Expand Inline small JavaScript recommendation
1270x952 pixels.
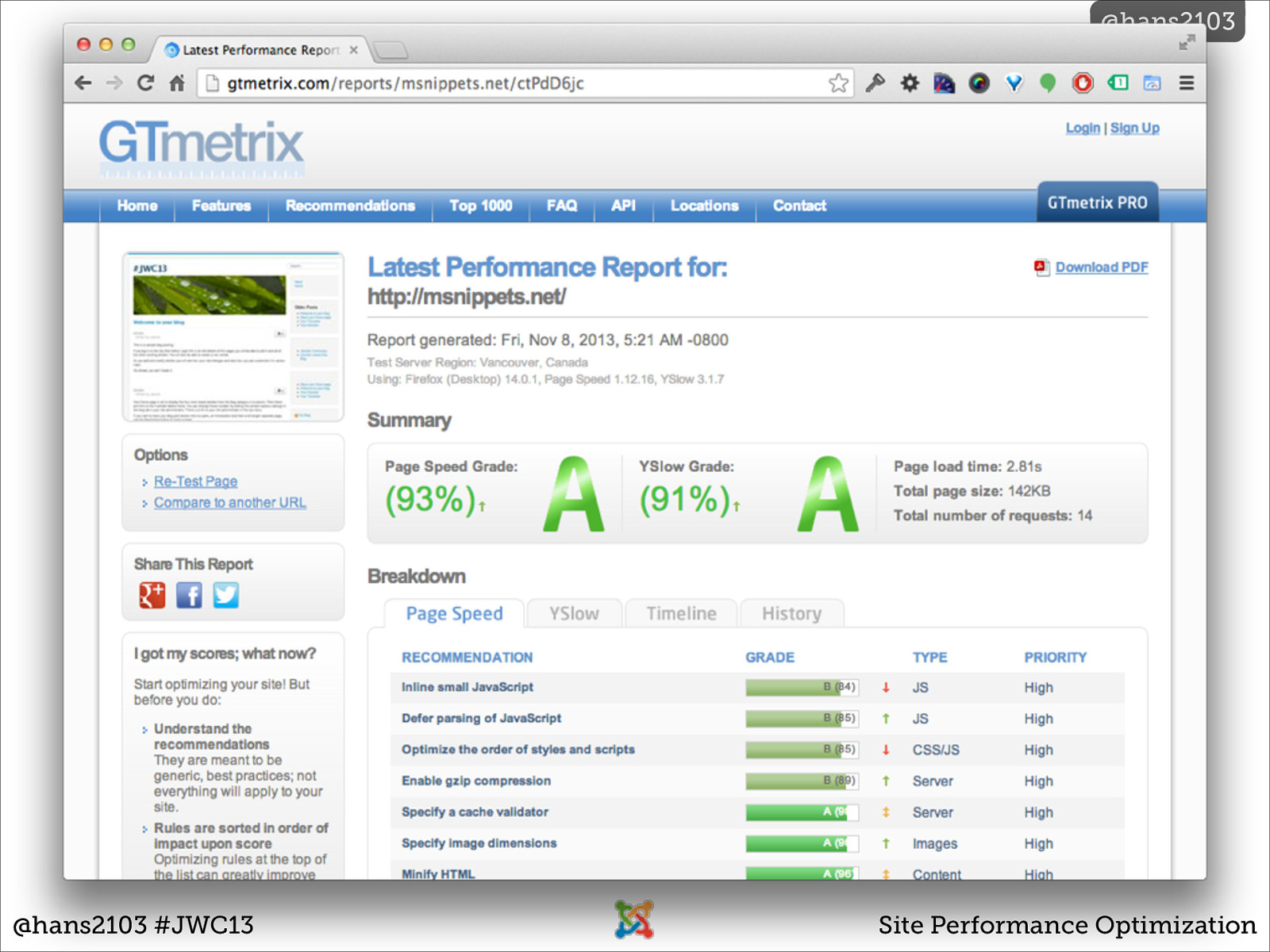click(467, 687)
